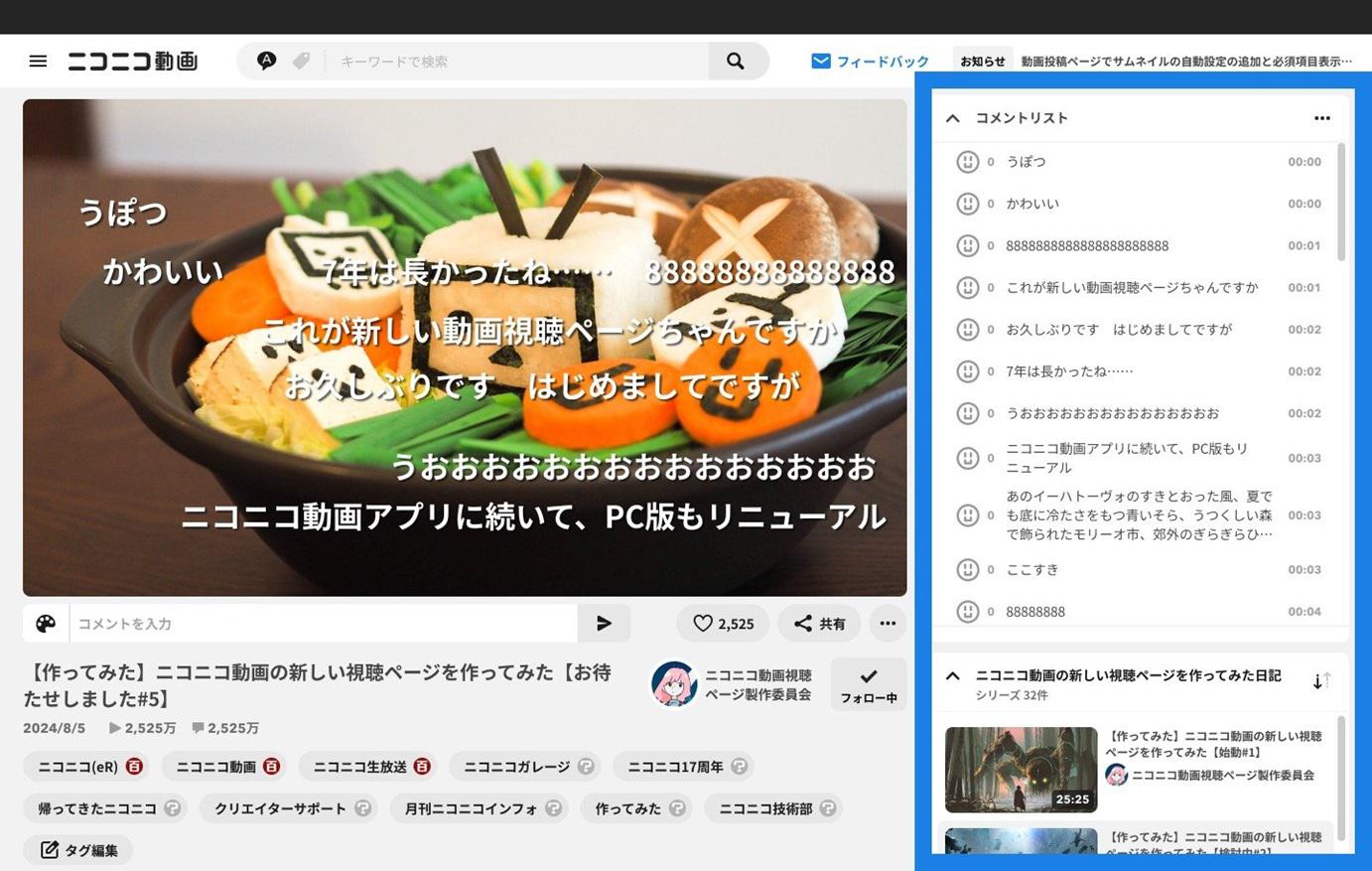Screen dimensions: 1372x871
Task: Click the タグ編集 edit button
Action: coord(78,850)
